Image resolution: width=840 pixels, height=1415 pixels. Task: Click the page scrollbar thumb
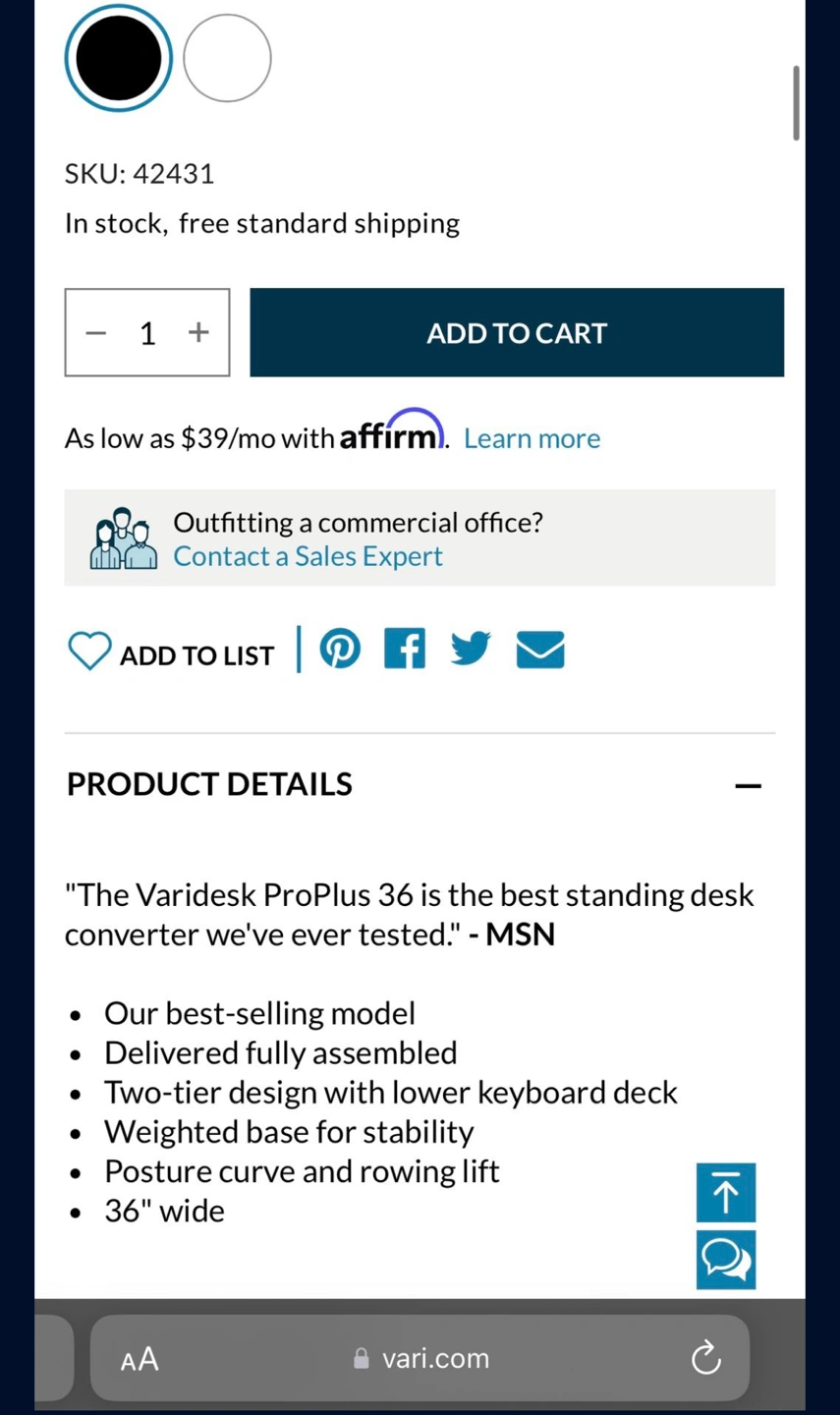(796, 103)
